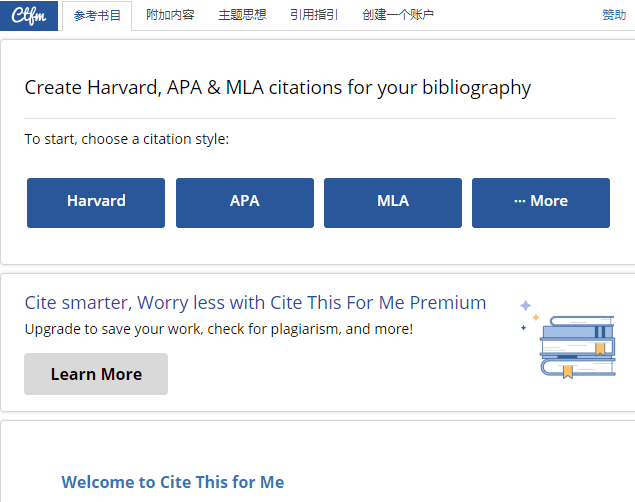Expand the More citation styles option
Screen dimensions: 635x502
point(541,202)
